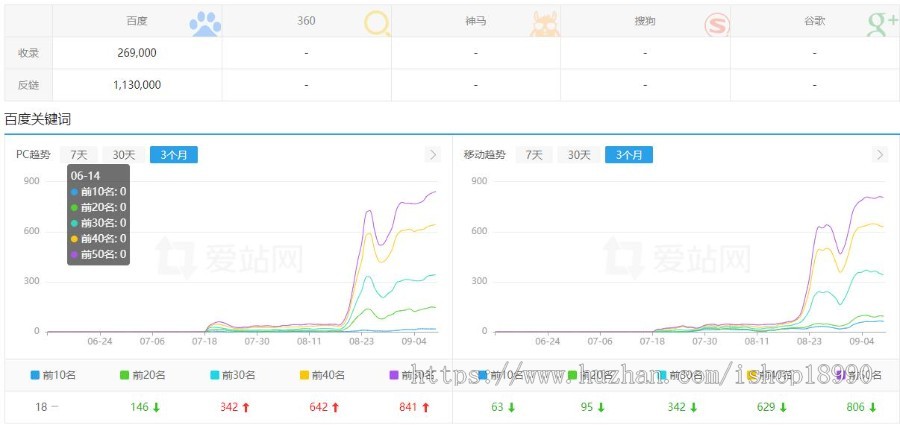The height and width of the screenshot is (425, 900).
Task: Click the green 前20名 swatch in the PC legend
Action: point(125,376)
